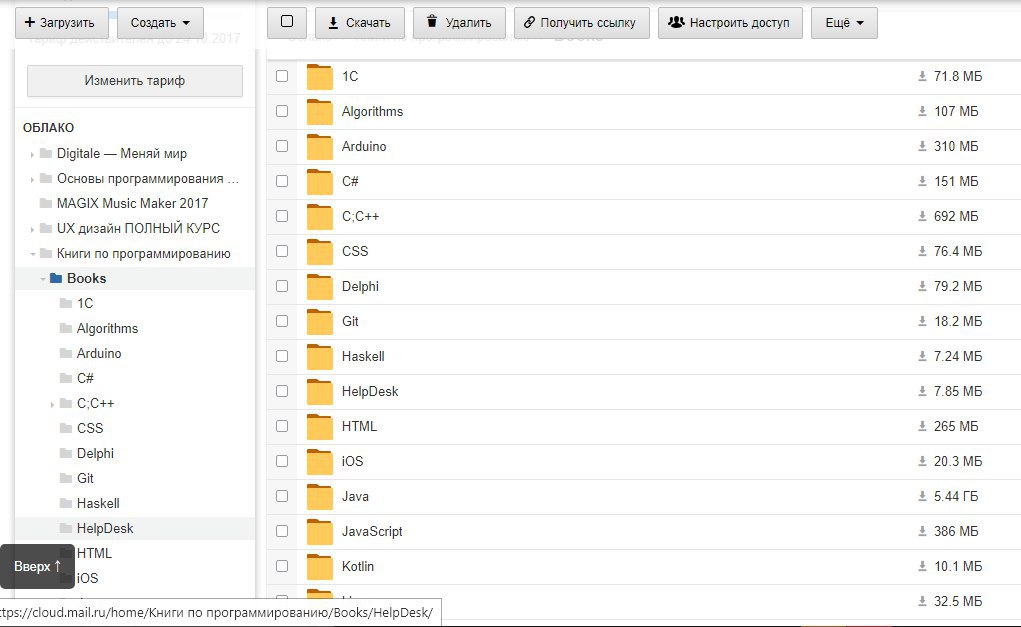Download the Git folder via its arrow icon
Screen dimensions: 1021x627
(922, 321)
